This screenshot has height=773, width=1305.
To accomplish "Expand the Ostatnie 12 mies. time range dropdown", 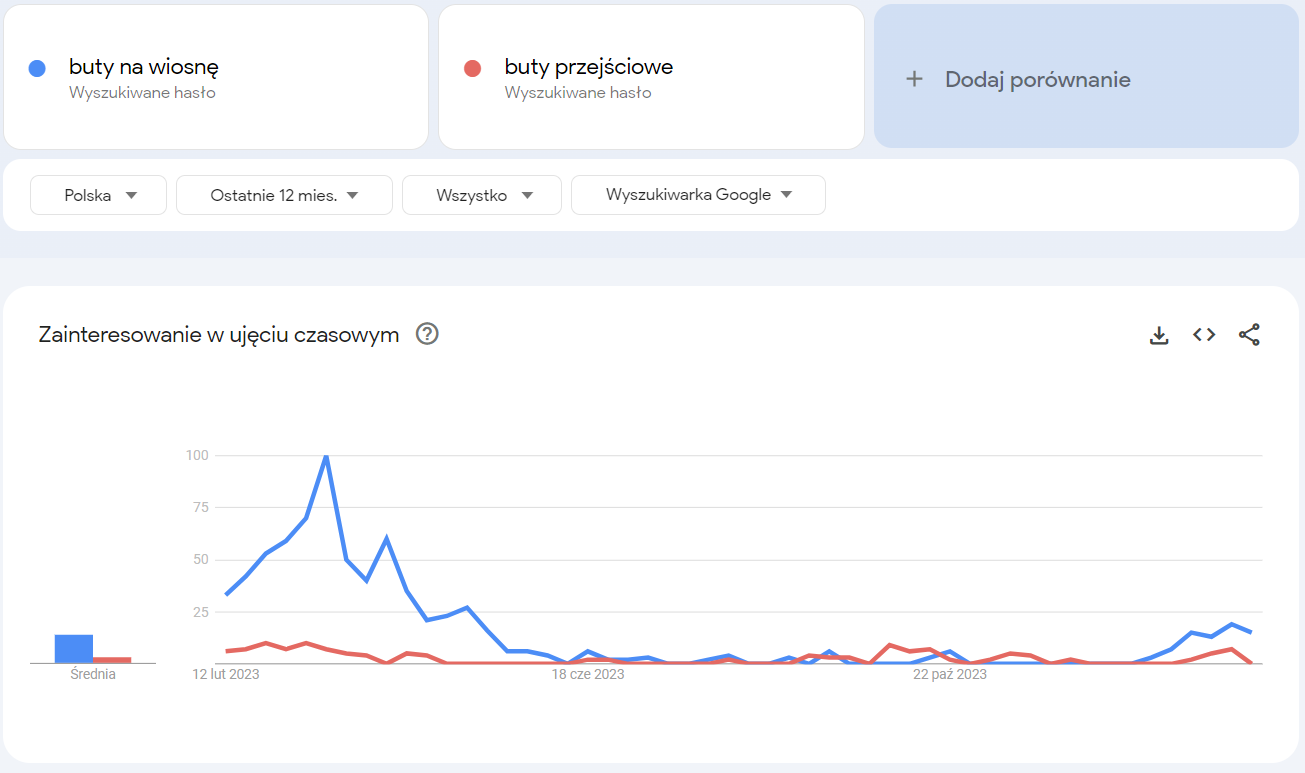I will [283, 195].
